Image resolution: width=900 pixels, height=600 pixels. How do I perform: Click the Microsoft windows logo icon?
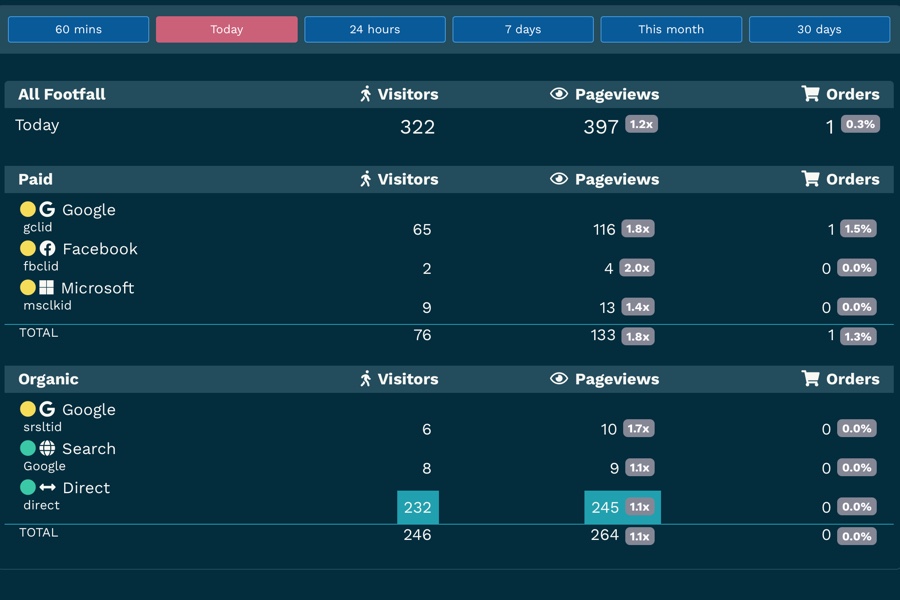coord(46,287)
